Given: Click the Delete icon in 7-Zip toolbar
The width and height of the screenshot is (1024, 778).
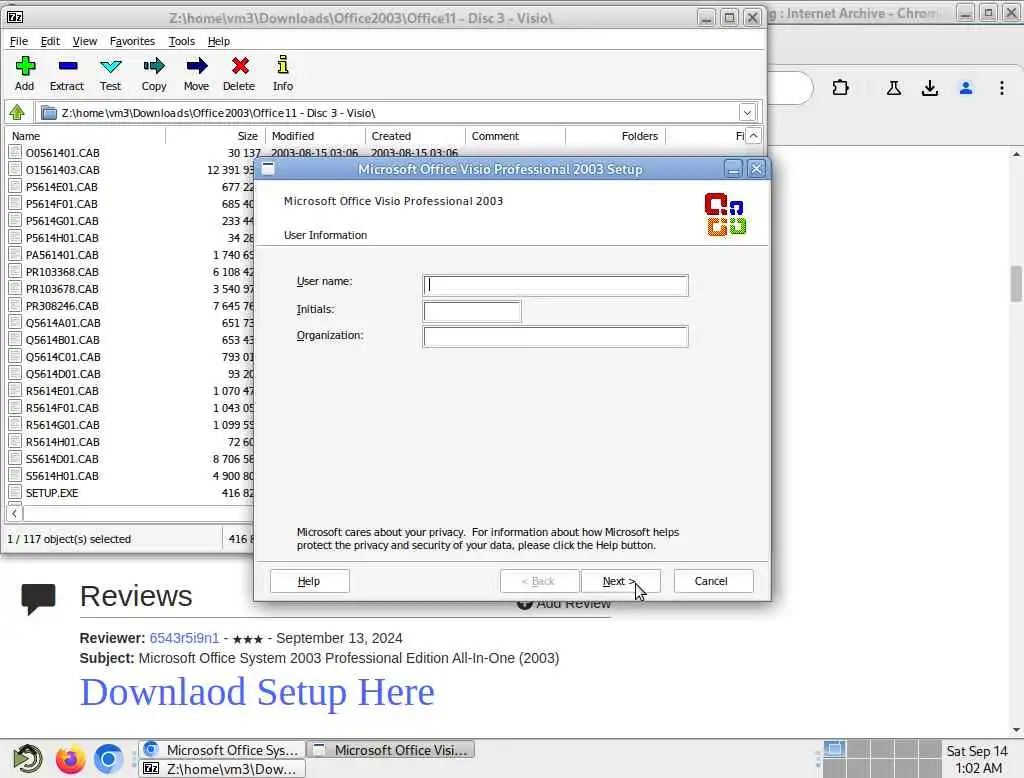Looking at the screenshot, I should point(240,66).
